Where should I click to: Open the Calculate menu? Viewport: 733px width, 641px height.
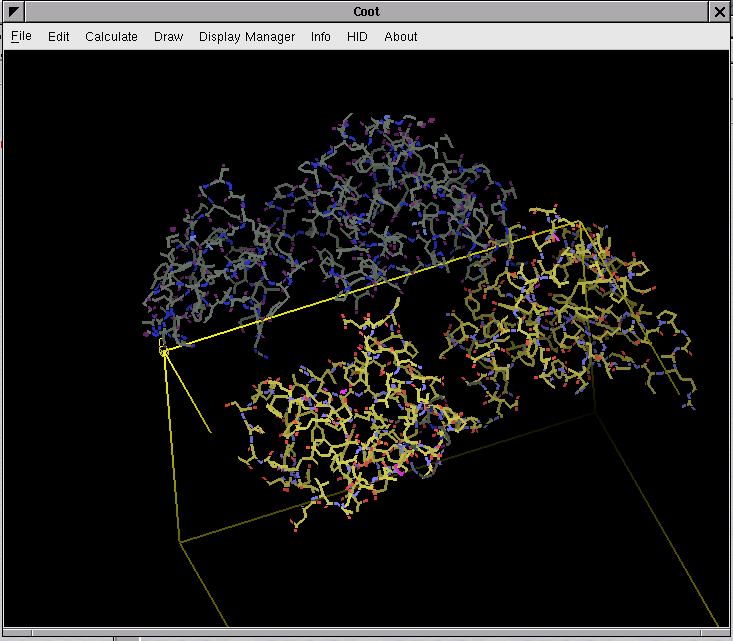coord(111,37)
